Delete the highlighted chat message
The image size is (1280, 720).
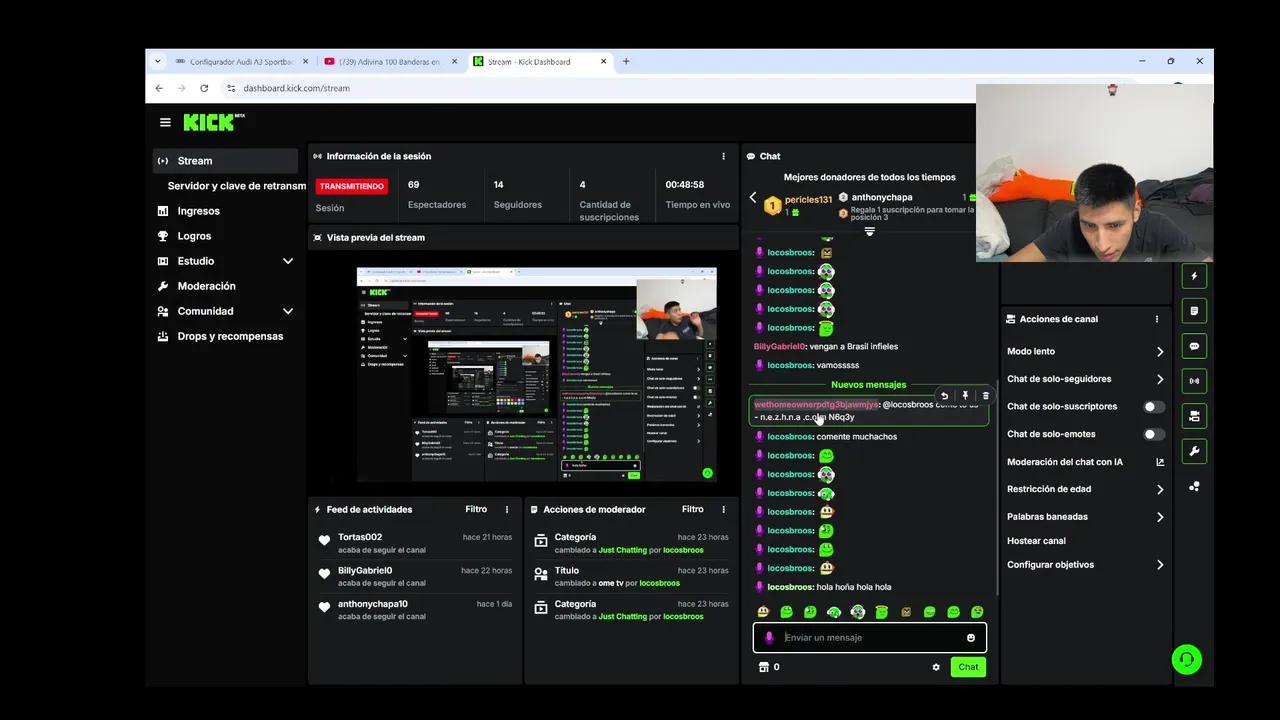click(x=985, y=396)
